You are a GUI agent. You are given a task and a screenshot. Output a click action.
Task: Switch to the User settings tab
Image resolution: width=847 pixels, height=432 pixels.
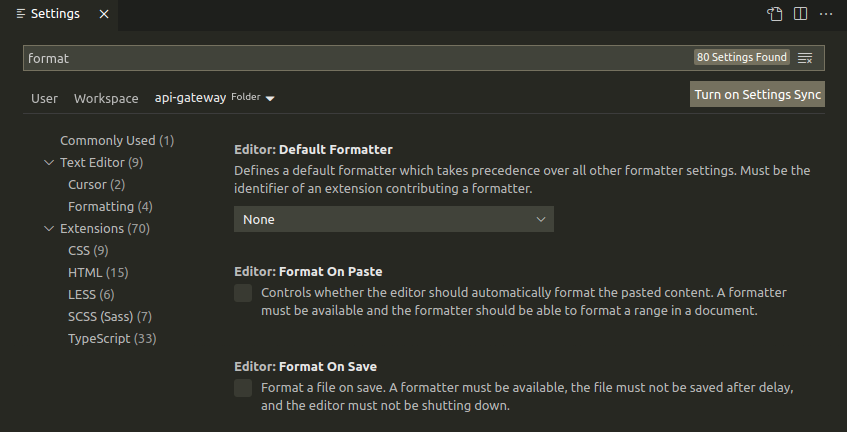[44, 98]
